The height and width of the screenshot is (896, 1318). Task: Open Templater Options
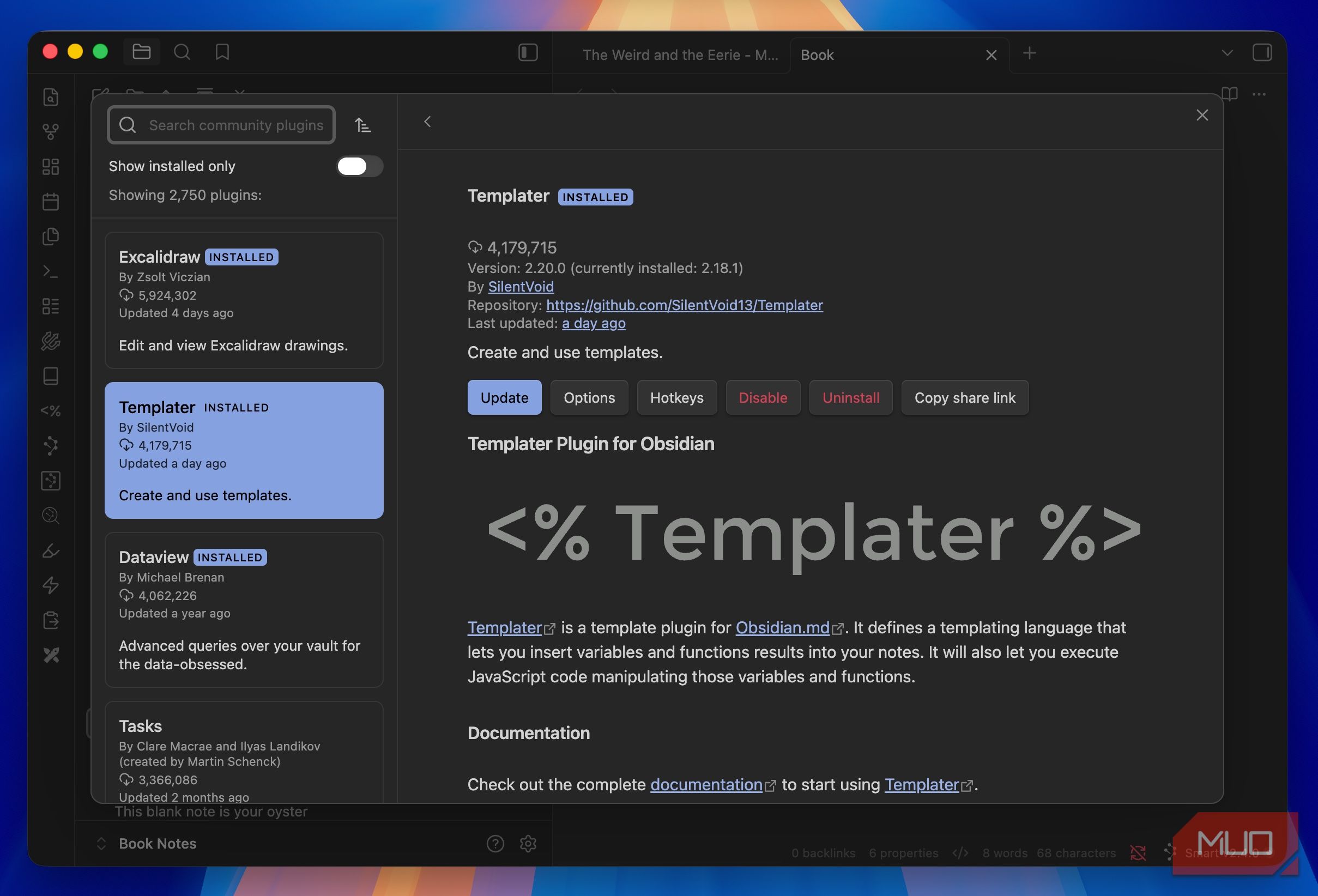click(589, 397)
